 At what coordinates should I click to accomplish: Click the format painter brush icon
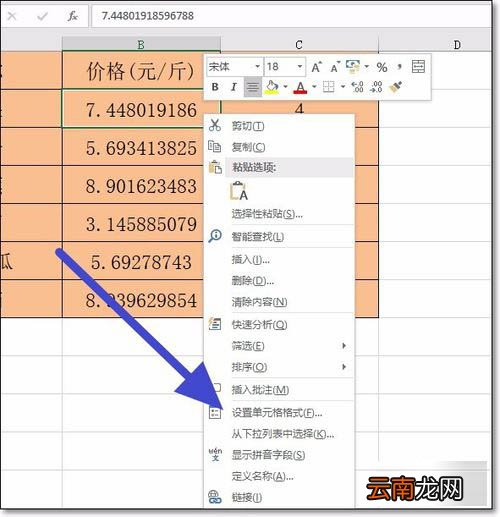[x=396, y=87]
